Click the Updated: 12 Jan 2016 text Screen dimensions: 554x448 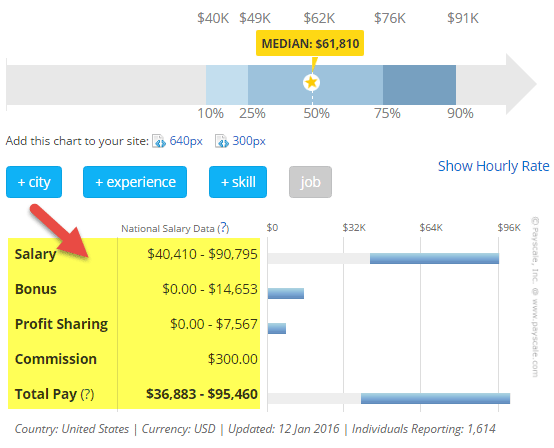click(284, 429)
